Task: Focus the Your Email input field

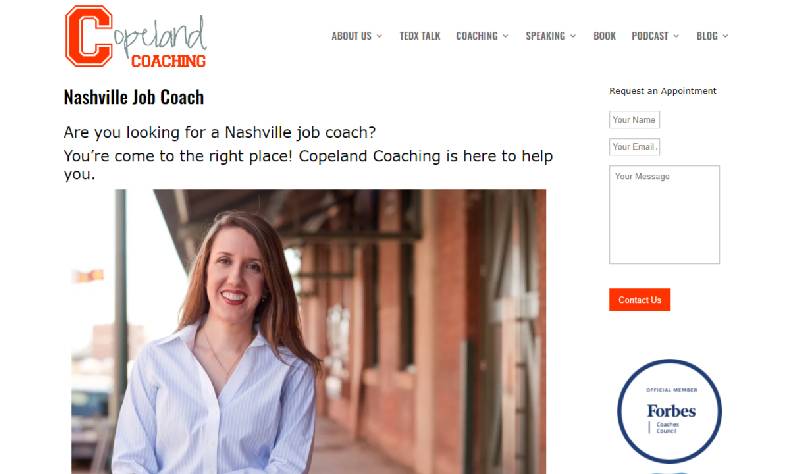Action: point(634,147)
